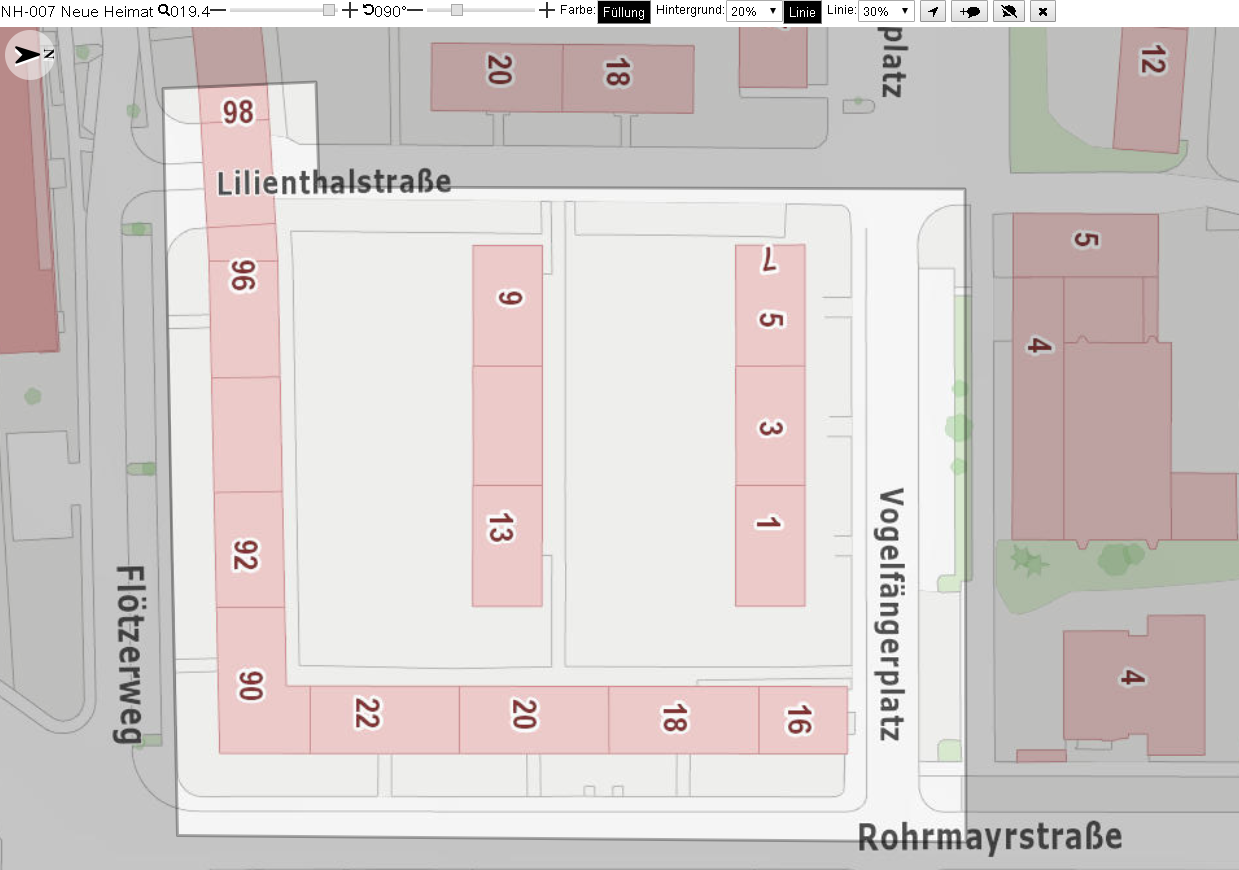Click the add comment bubble icon
Image resolution: width=1239 pixels, height=870 pixels.
coord(969,12)
